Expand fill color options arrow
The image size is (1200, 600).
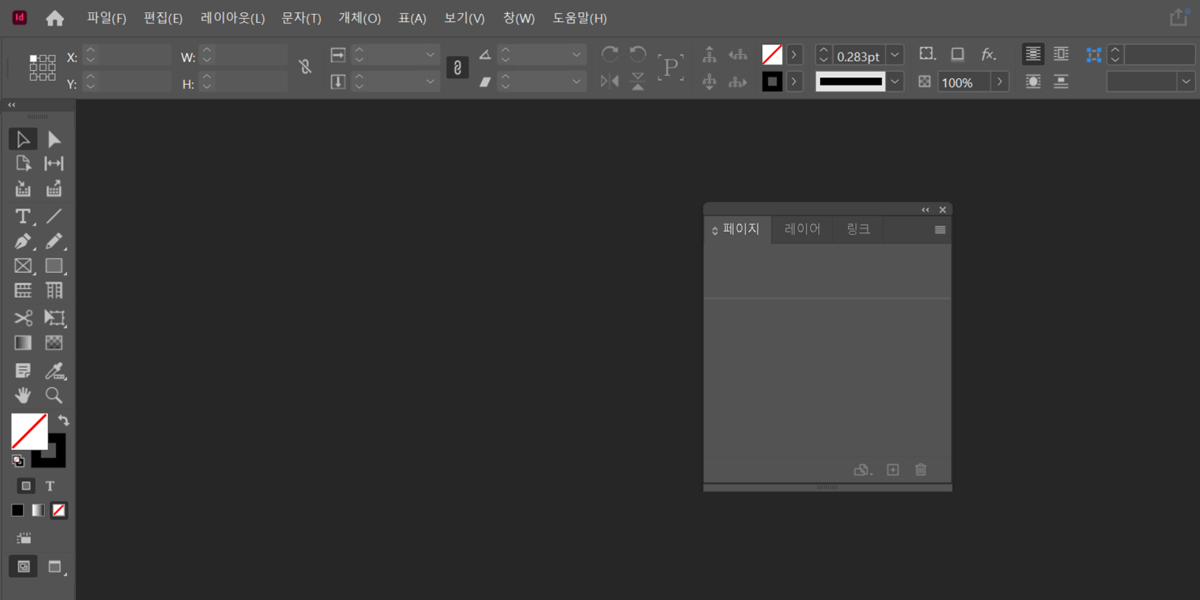[794, 55]
